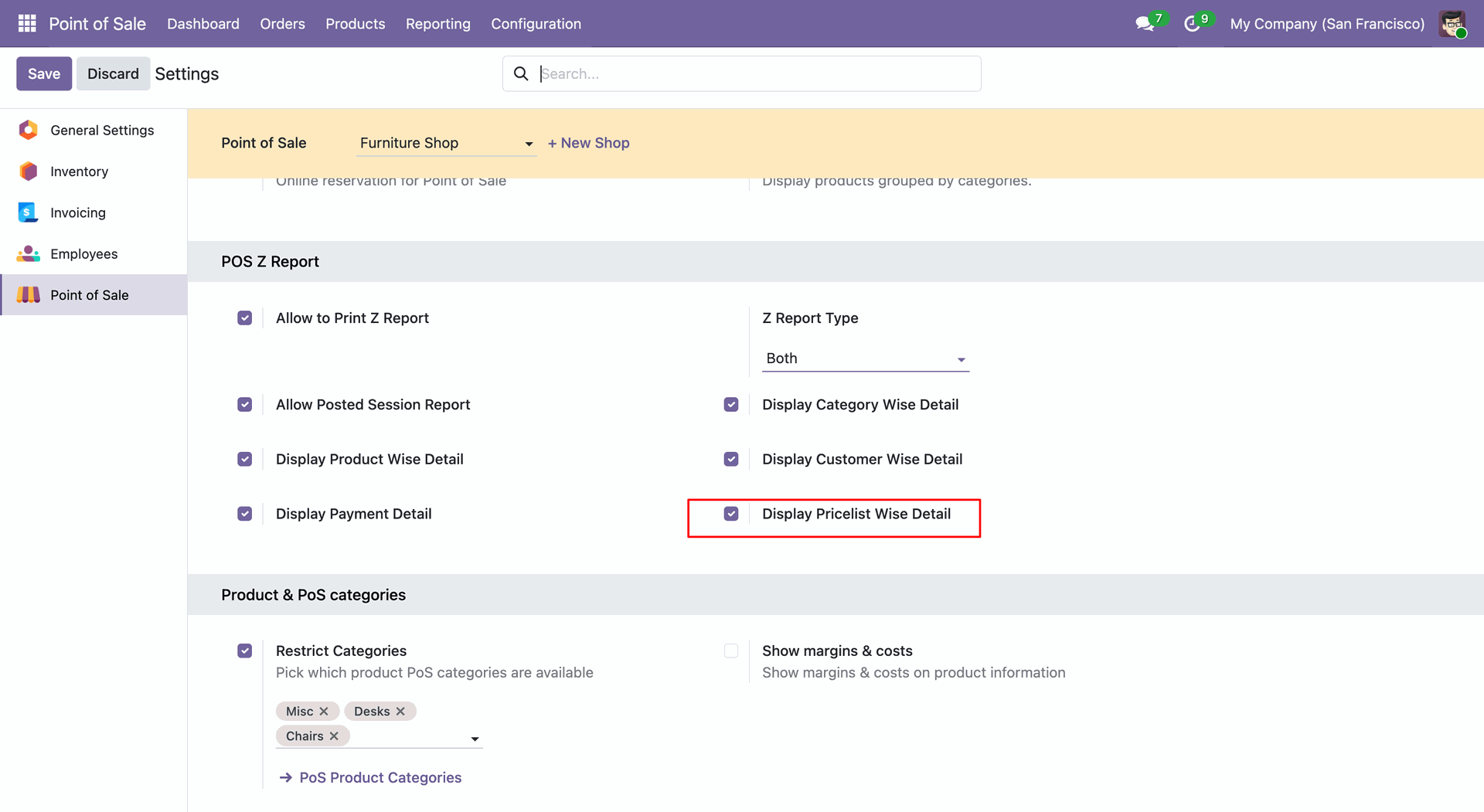Image resolution: width=1484 pixels, height=812 pixels.
Task: Open the Configuration menu
Action: coord(536,24)
